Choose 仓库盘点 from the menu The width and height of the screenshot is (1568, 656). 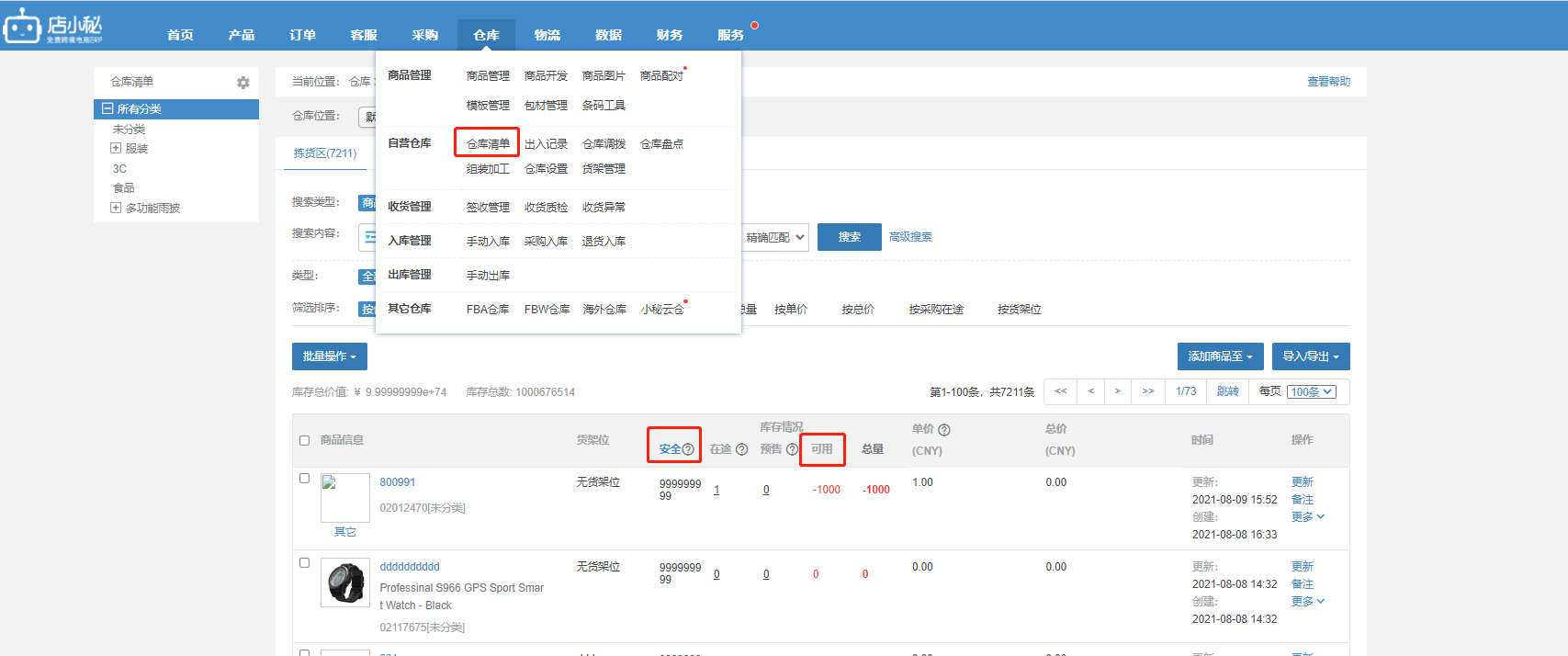(662, 144)
